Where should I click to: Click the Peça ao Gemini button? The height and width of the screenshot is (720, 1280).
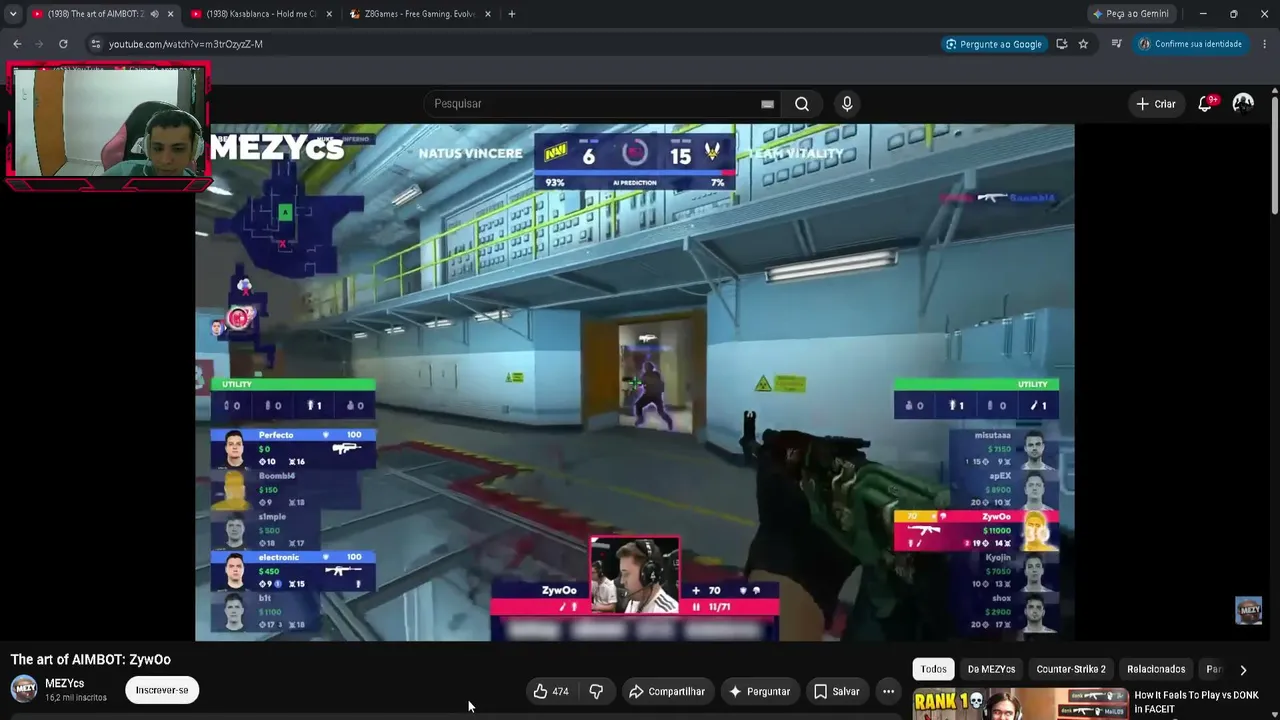click(1130, 14)
